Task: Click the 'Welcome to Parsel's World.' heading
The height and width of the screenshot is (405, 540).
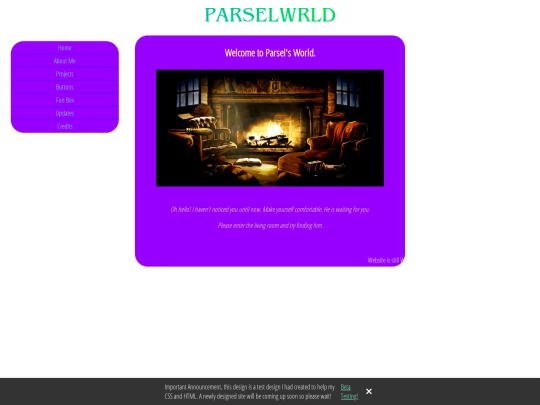Action: click(x=270, y=53)
